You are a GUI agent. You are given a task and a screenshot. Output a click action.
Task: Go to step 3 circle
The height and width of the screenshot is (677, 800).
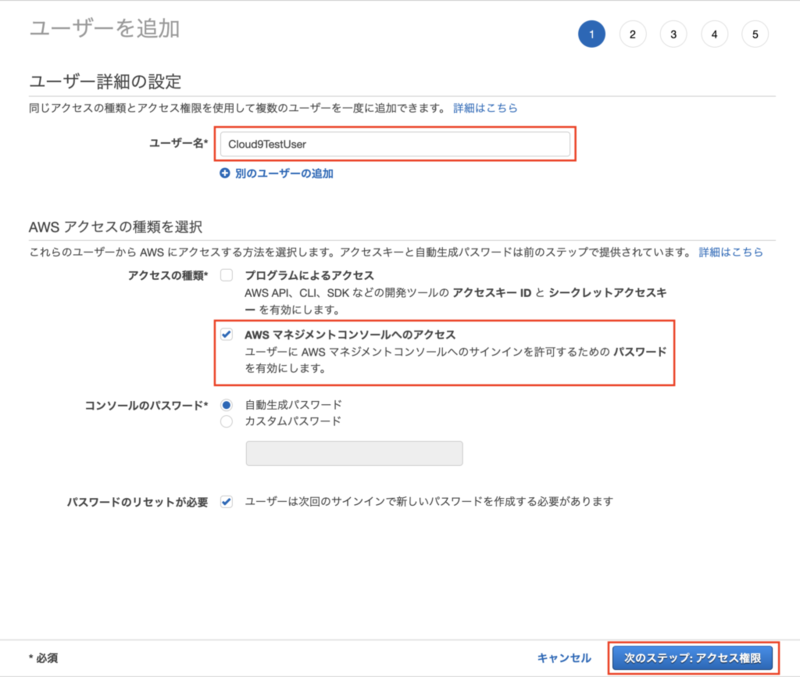[673, 34]
